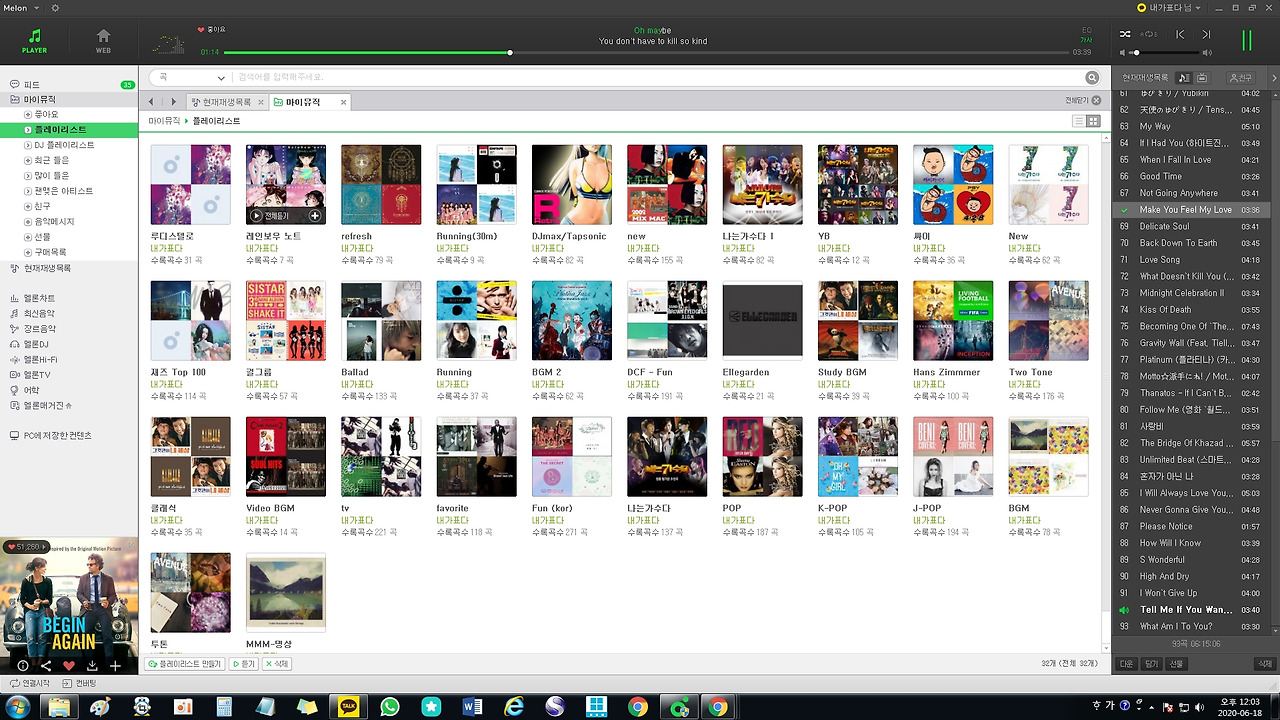Expand 최근 들은 in the sidebar
This screenshot has height=720, width=1280.
pos(28,160)
